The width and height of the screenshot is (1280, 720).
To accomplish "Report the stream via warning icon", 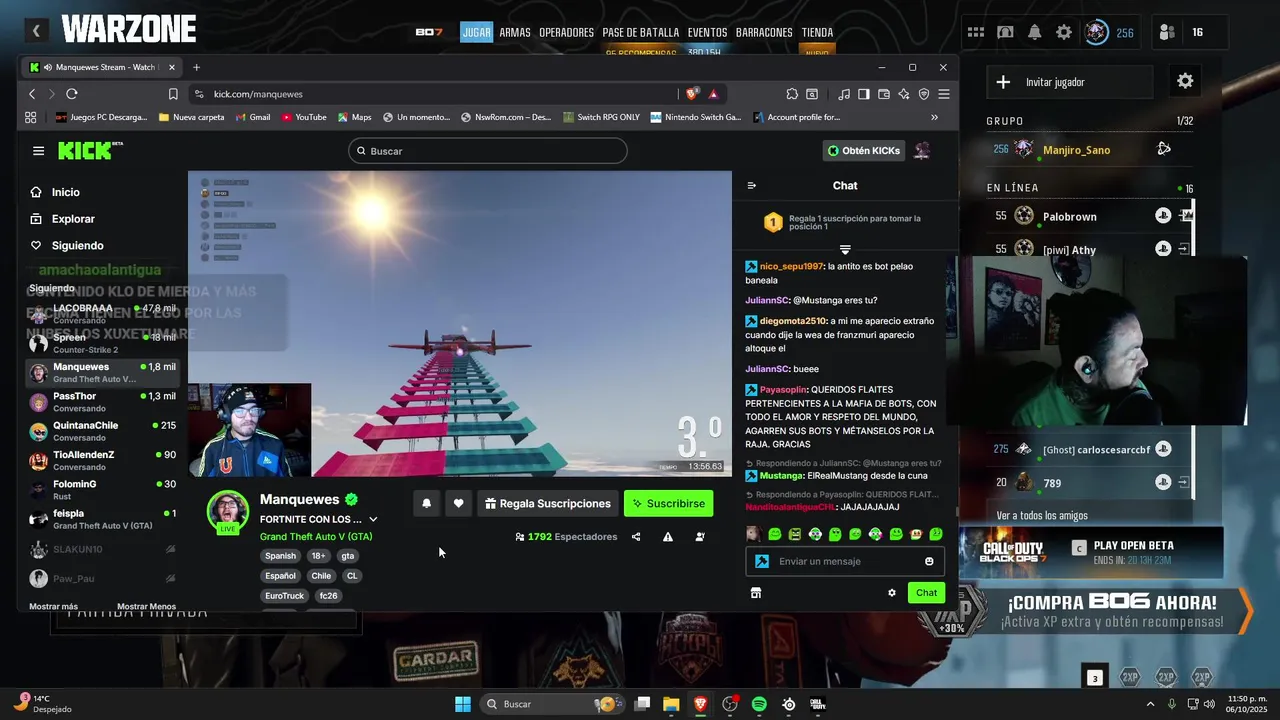I will pos(667,537).
